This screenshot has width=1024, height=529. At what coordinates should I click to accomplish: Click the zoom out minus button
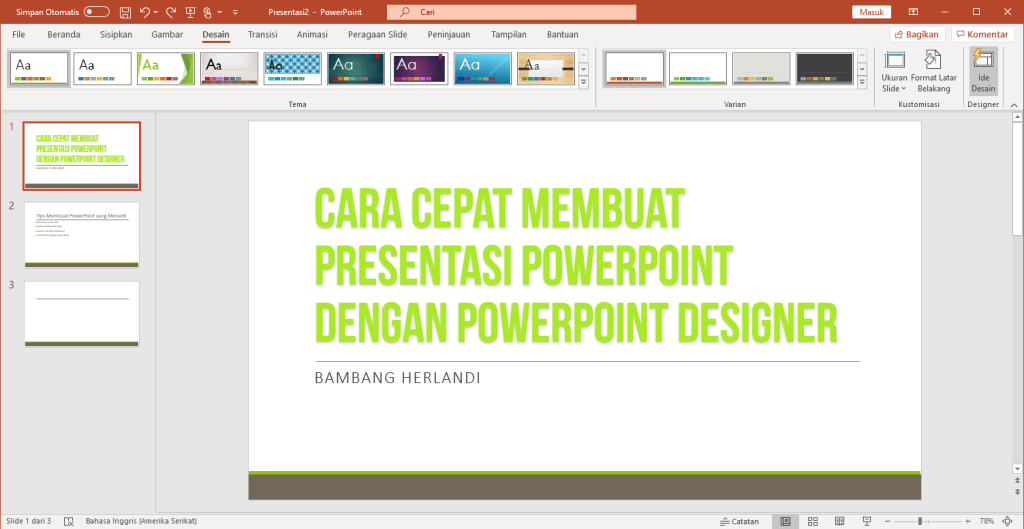(x=888, y=521)
